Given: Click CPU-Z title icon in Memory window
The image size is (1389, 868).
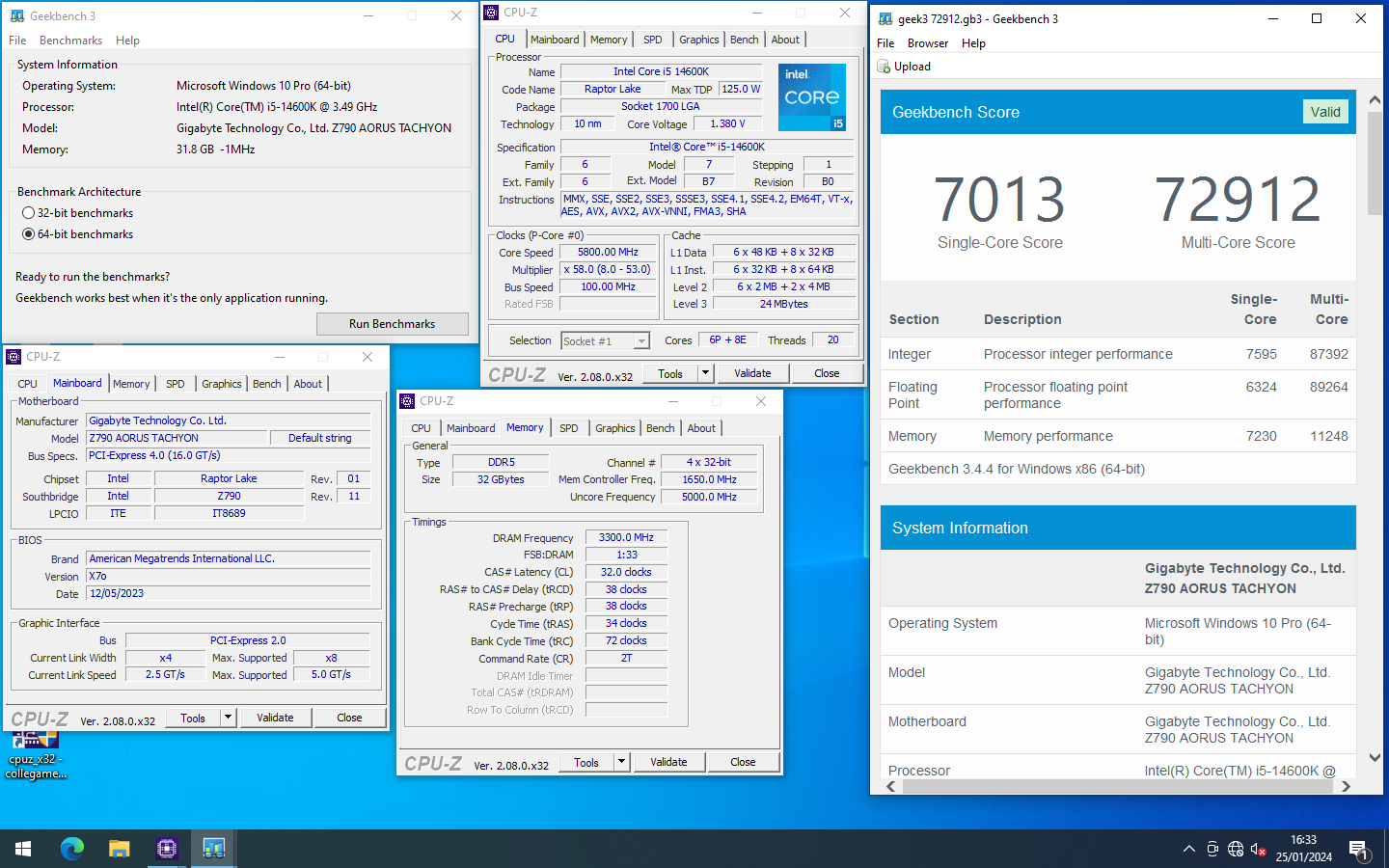Looking at the screenshot, I should click(408, 401).
